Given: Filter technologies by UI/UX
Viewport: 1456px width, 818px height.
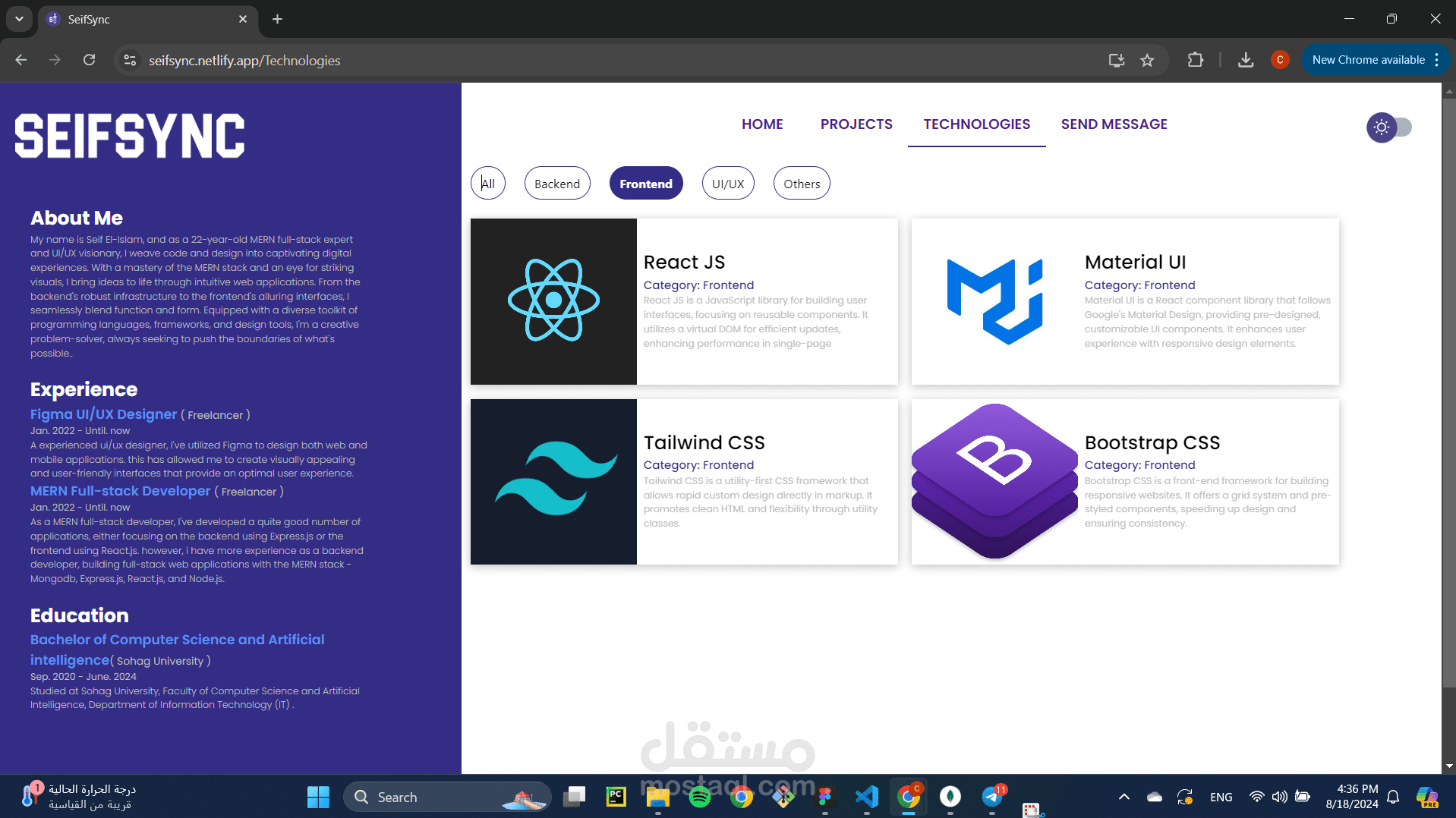Looking at the screenshot, I should tap(728, 184).
